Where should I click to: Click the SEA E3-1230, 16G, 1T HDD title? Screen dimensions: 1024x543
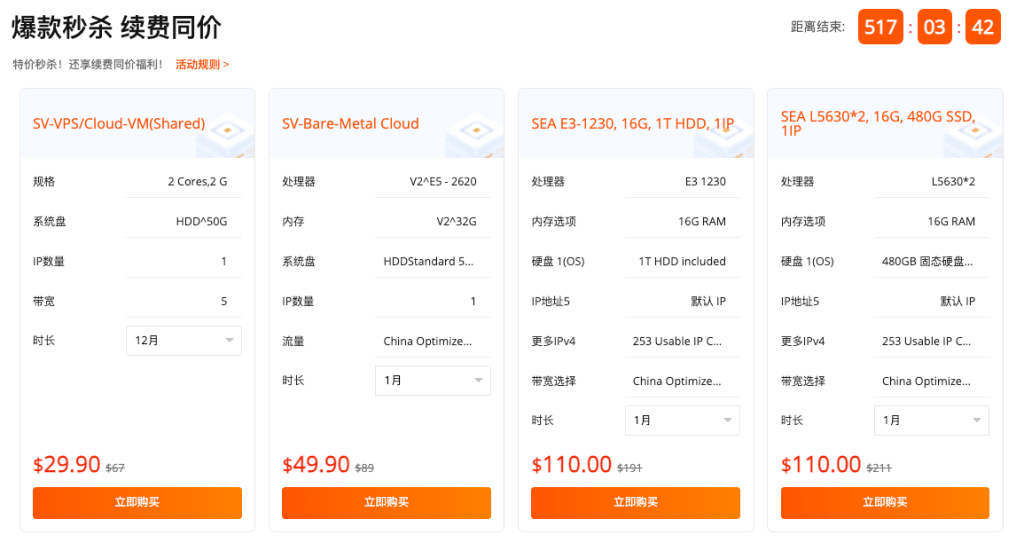click(632, 124)
